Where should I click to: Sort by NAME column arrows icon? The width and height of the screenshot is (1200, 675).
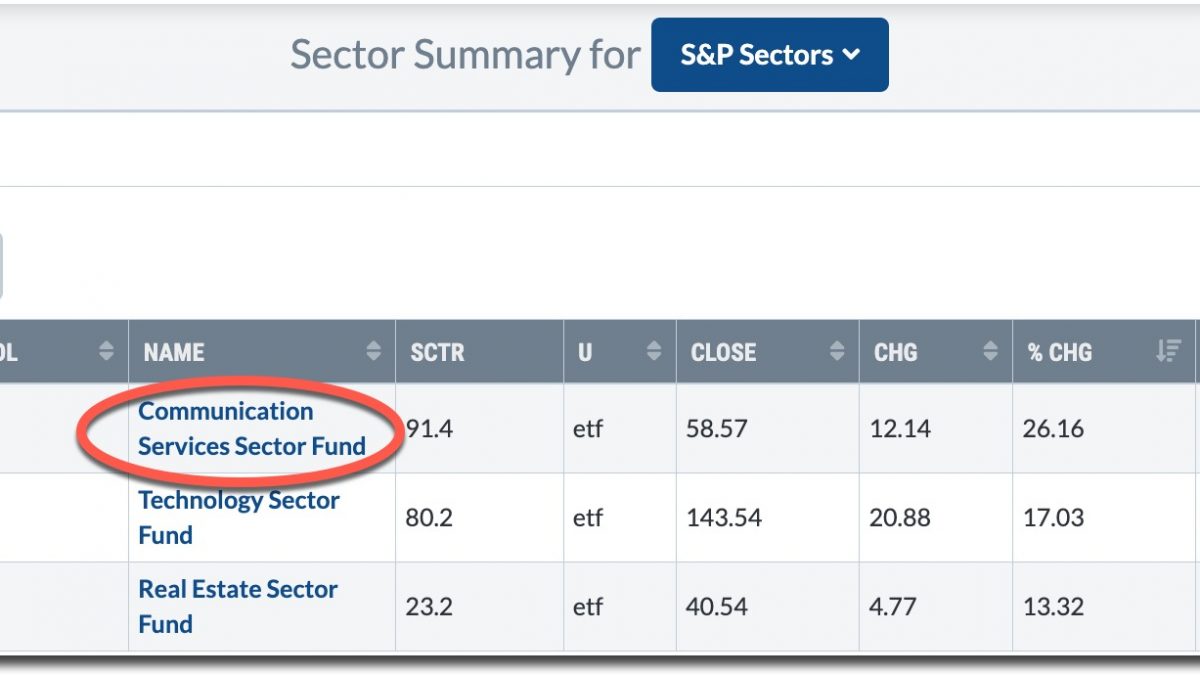pyautogui.click(x=374, y=352)
